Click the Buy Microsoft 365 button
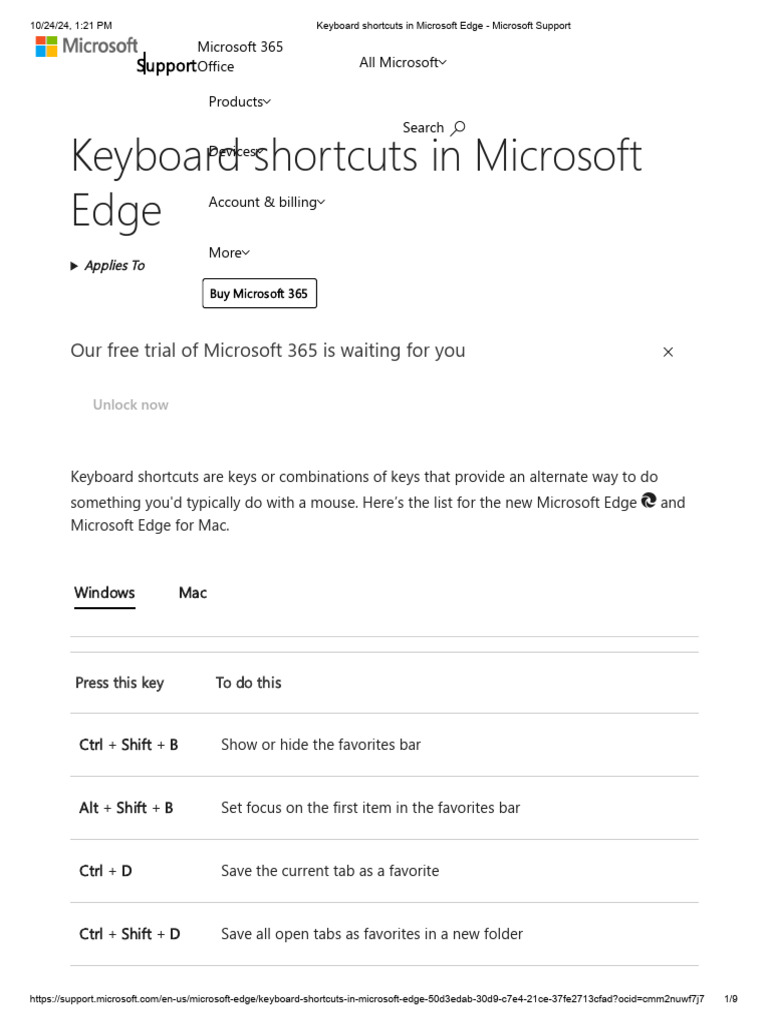 pyautogui.click(x=259, y=294)
